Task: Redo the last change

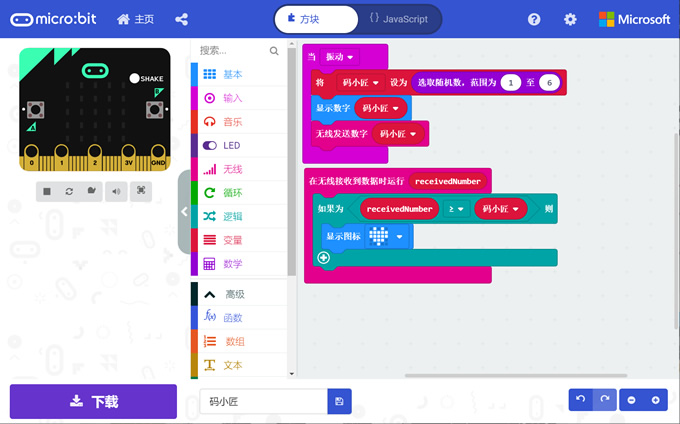Action: pos(605,399)
